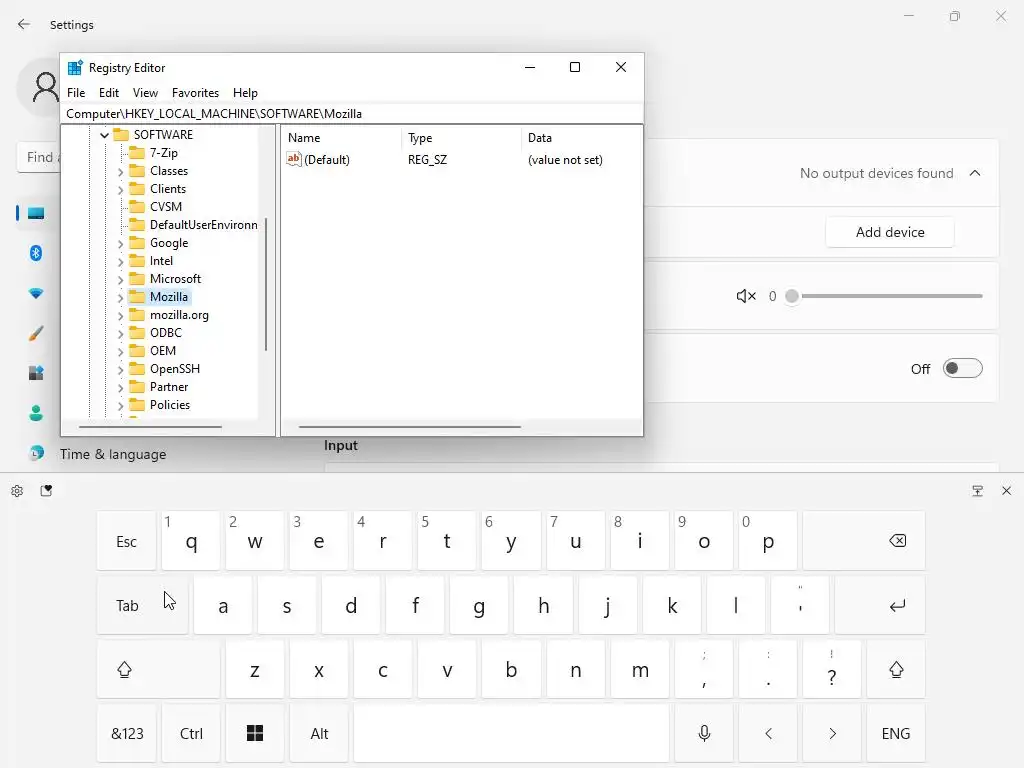Tap the microphone dictation key
The image size is (1024, 768).
point(704,733)
